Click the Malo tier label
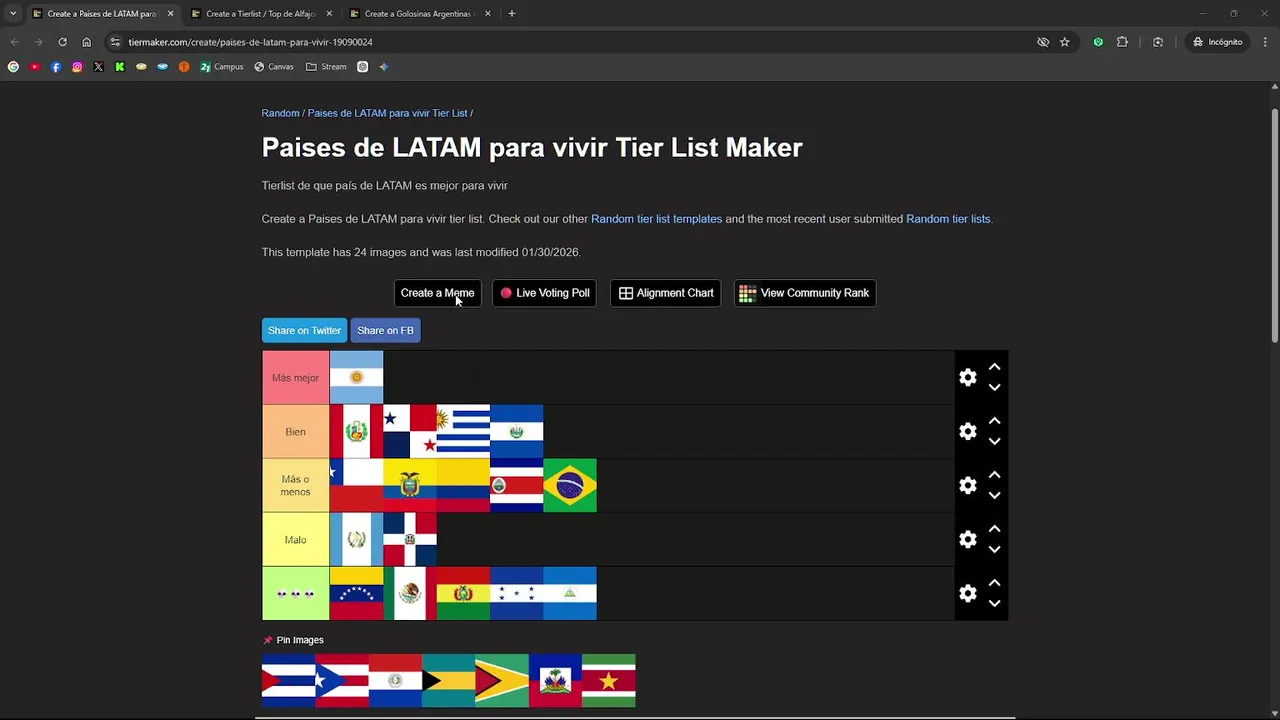This screenshot has height=720, width=1280. click(x=295, y=540)
